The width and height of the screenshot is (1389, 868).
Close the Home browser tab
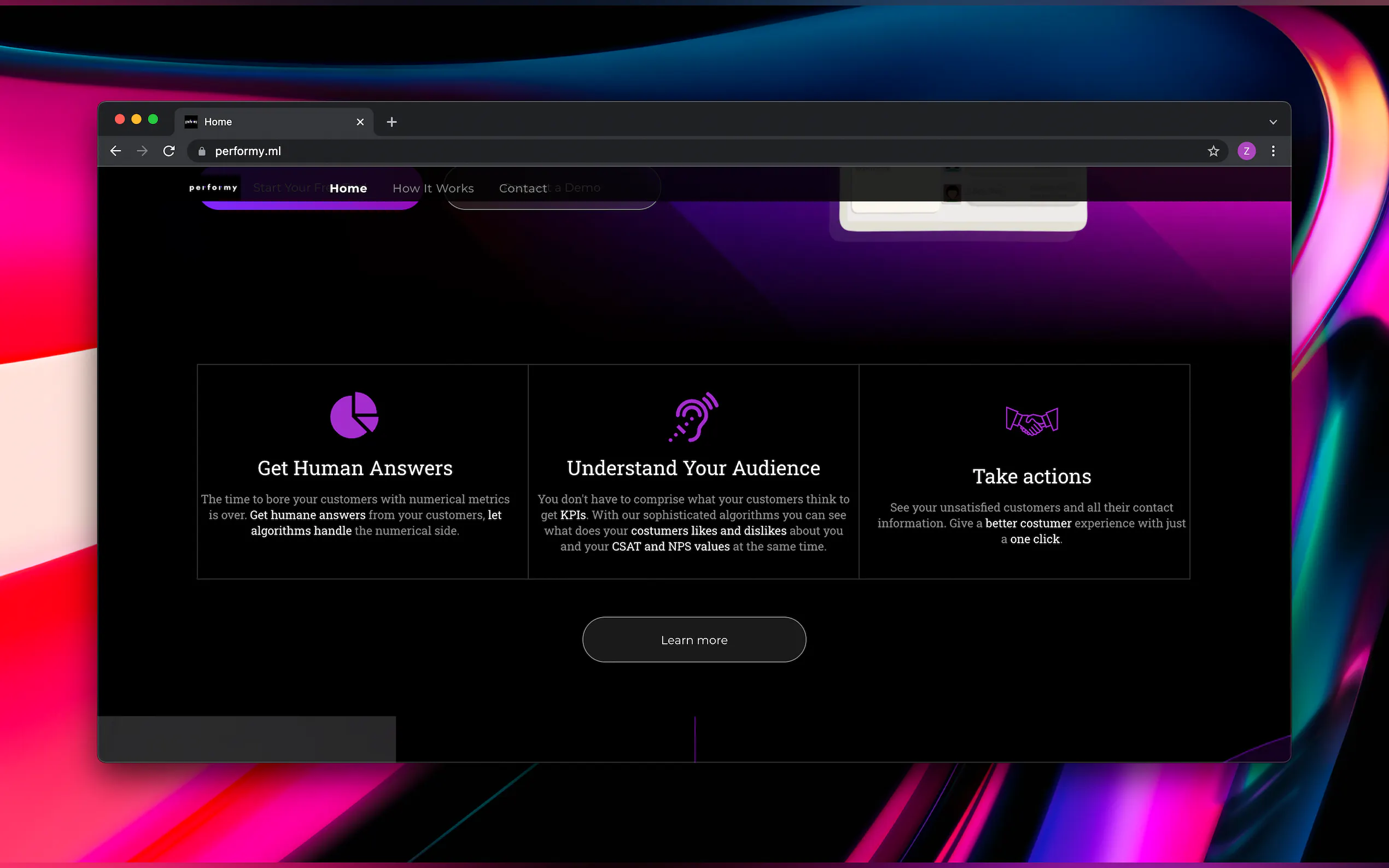(360, 122)
